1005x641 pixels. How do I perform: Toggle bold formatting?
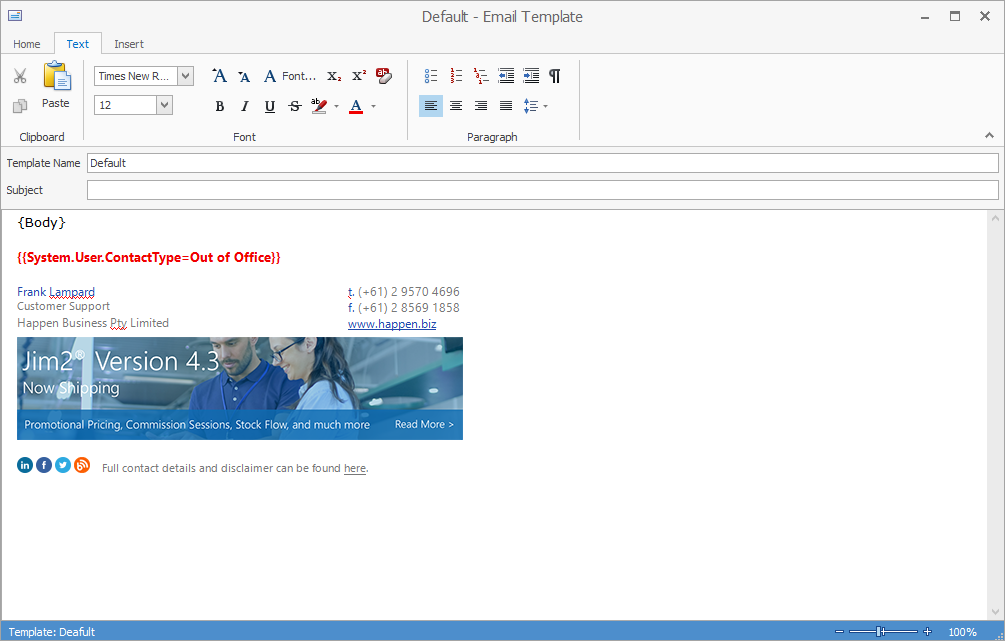click(219, 105)
